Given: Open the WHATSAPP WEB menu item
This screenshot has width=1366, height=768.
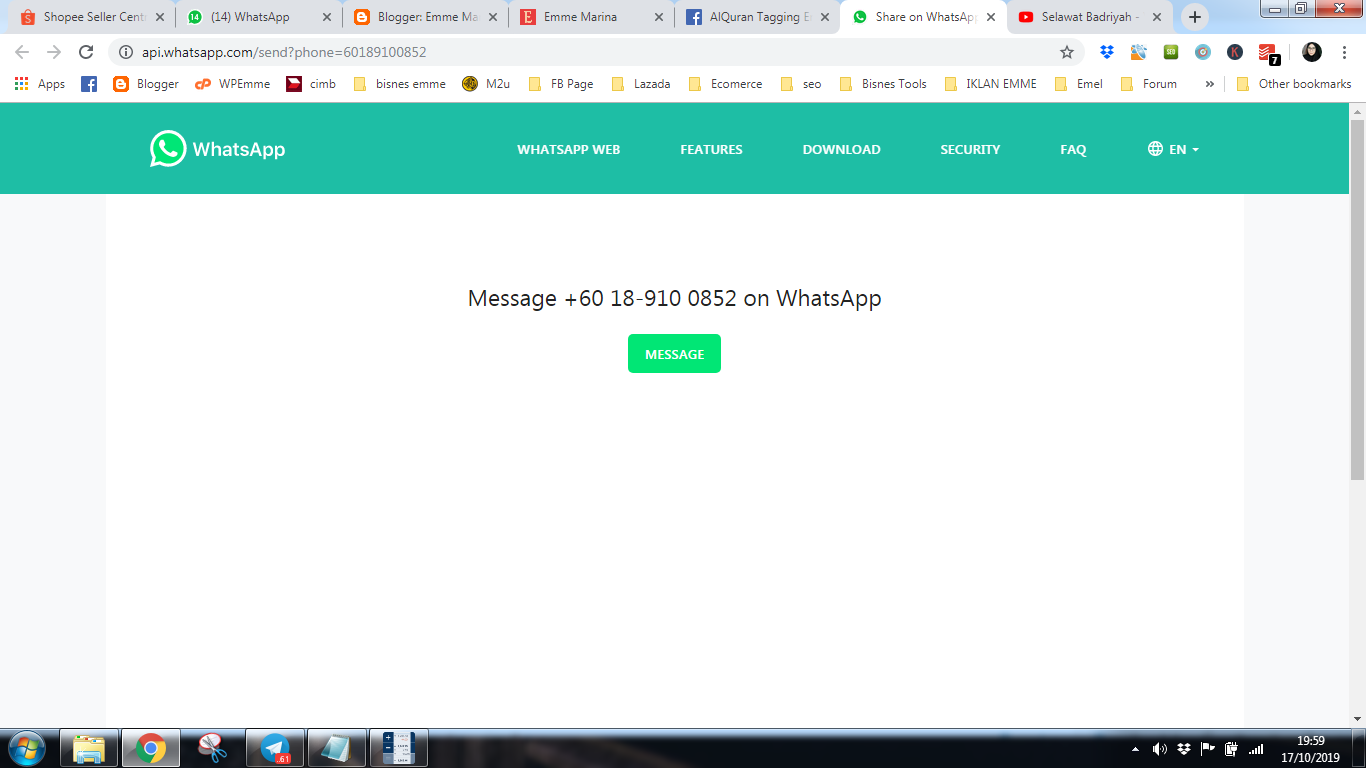Looking at the screenshot, I should [x=568, y=149].
